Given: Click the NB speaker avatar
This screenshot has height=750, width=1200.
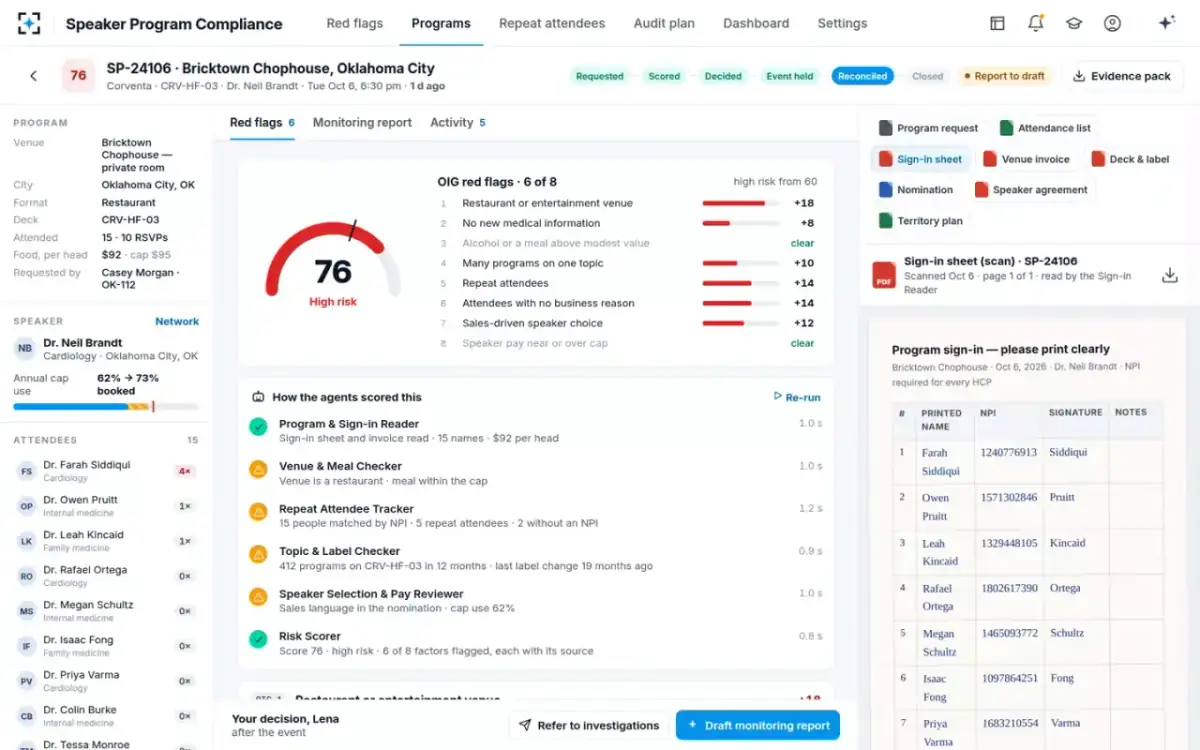Looking at the screenshot, I should coord(25,349).
